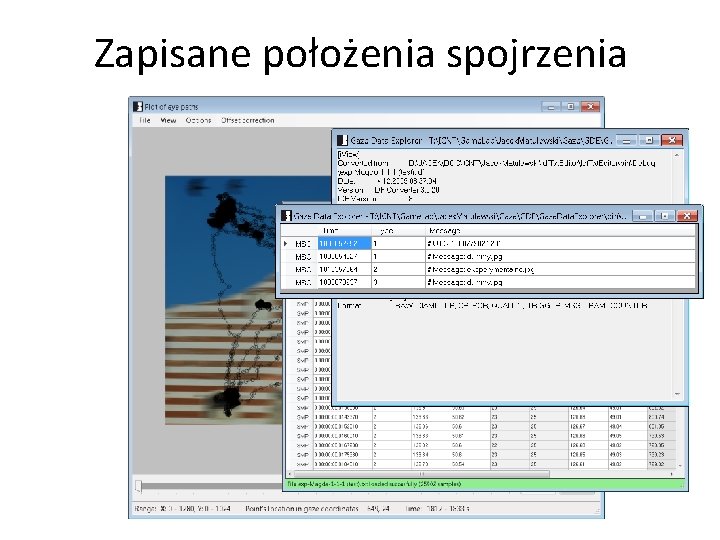The image size is (720, 540).
Task: Click the left arrow of sample table horizontal scrollbar
Action: pyautogui.click(x=290, y=473)
